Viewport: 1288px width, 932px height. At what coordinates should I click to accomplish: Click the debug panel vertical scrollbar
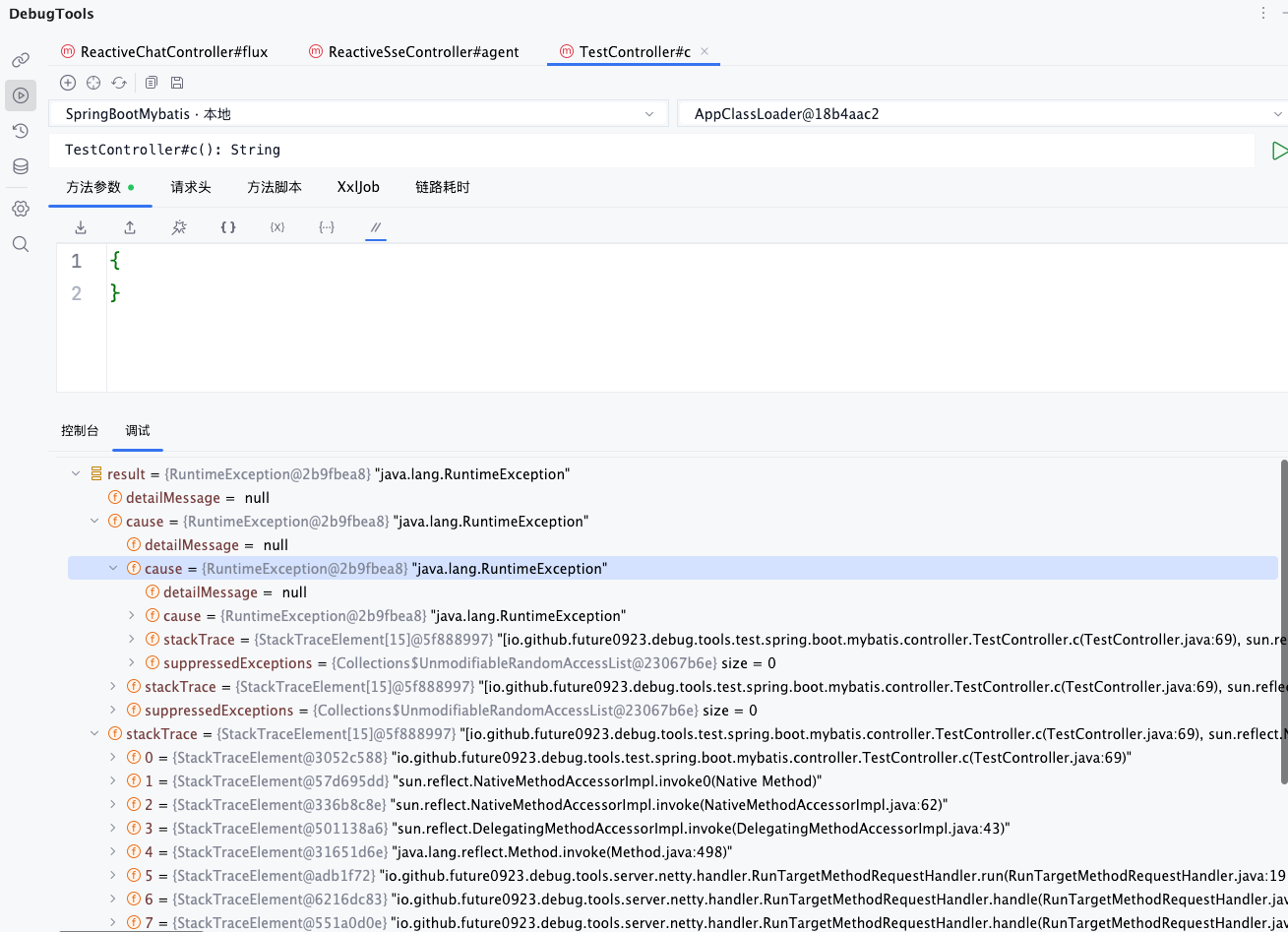point(1283,620)
